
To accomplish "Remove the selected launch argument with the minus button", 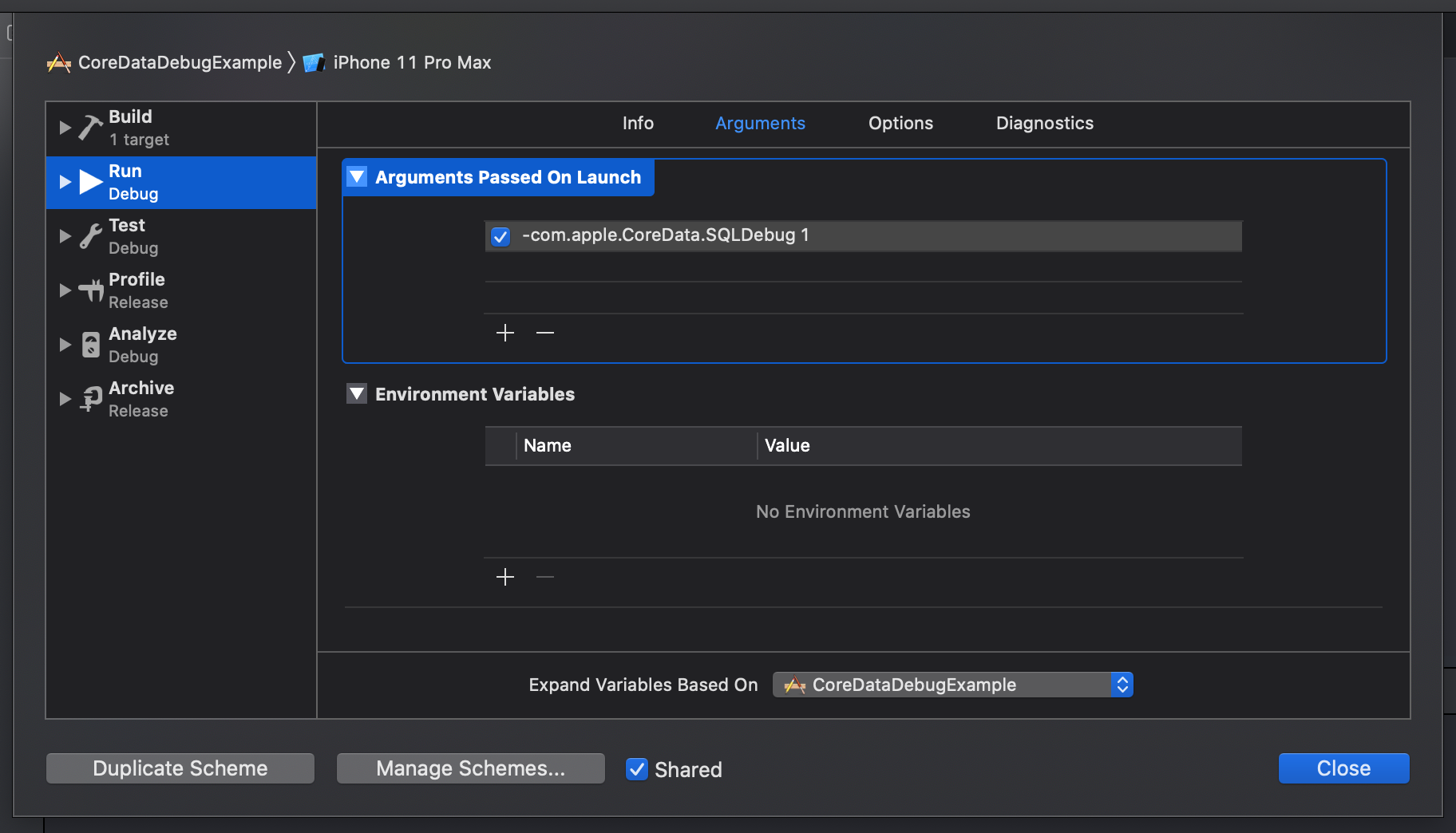I will coord(545,333).
